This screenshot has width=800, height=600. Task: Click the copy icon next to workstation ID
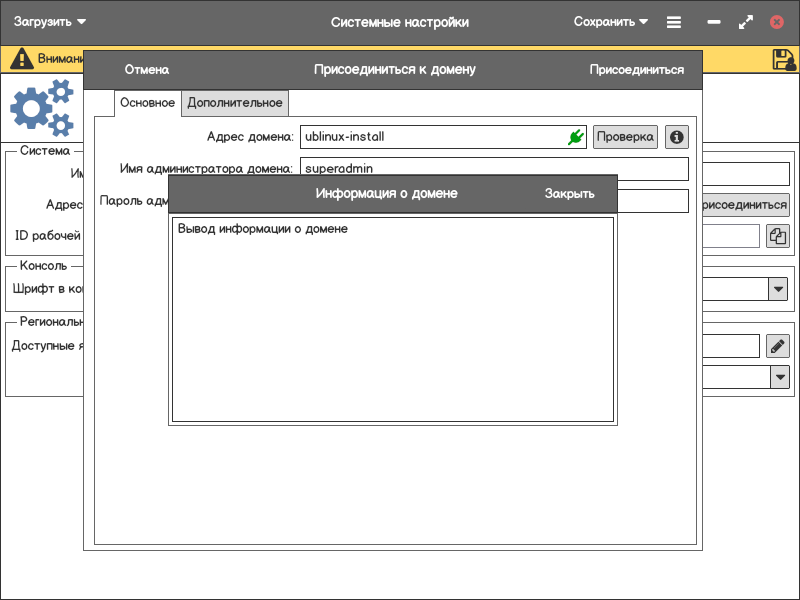point(778,236)
